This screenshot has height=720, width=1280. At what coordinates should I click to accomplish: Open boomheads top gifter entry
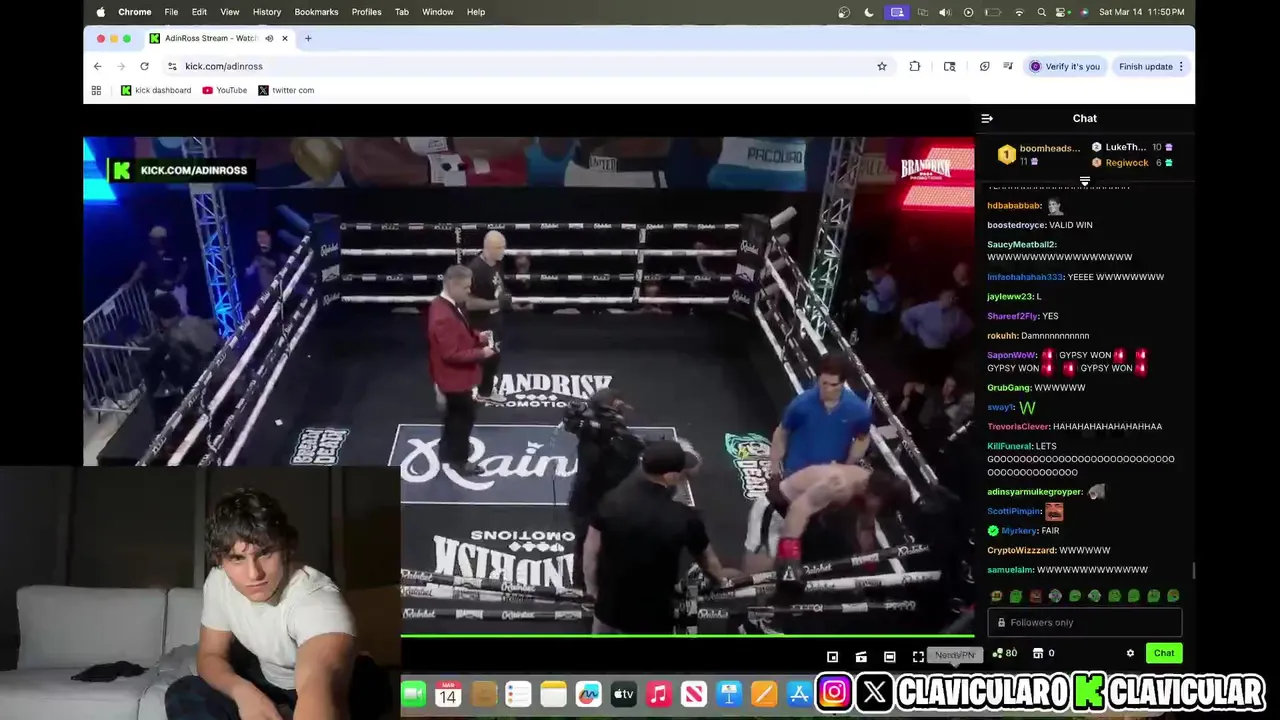tap(1038, 154)
